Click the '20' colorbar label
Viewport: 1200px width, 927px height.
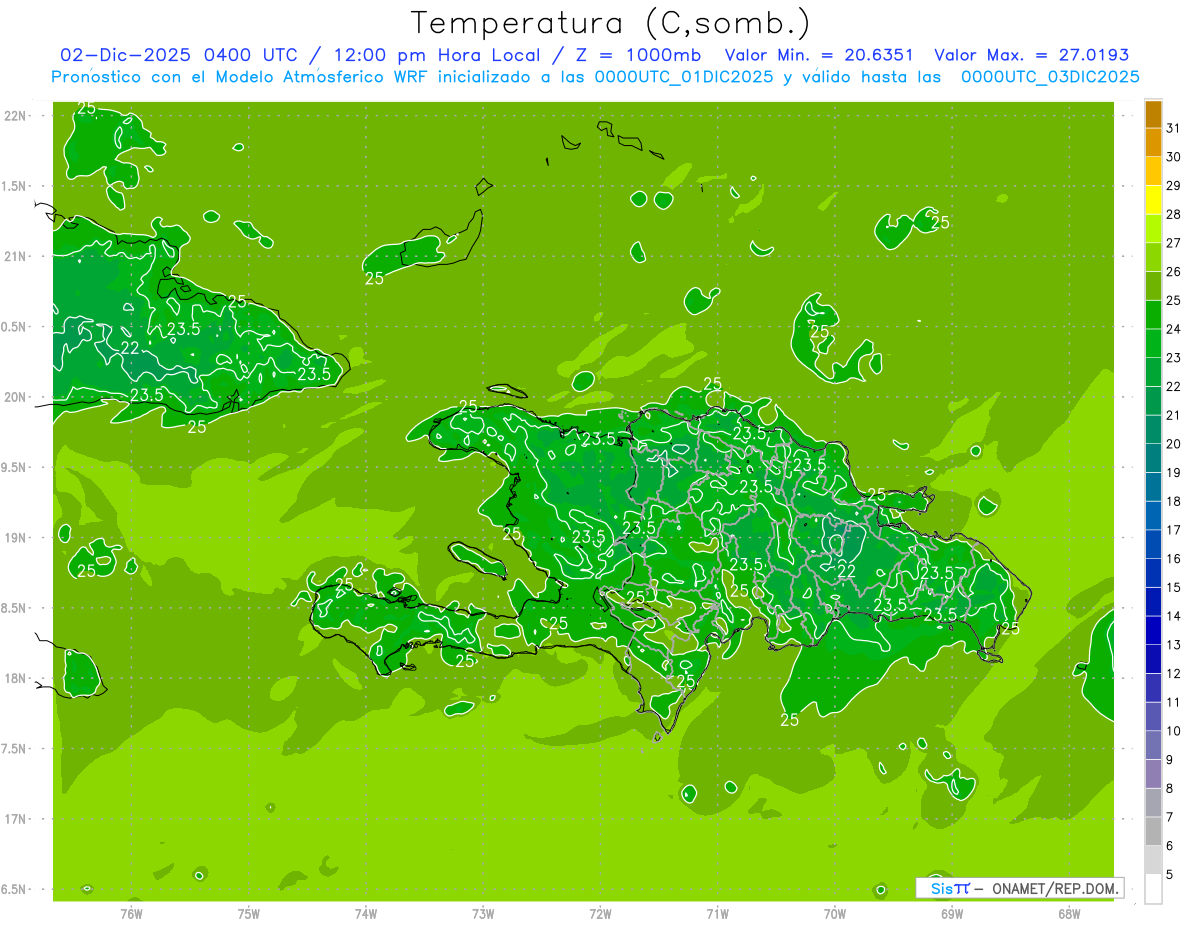tap(1174, 444)
